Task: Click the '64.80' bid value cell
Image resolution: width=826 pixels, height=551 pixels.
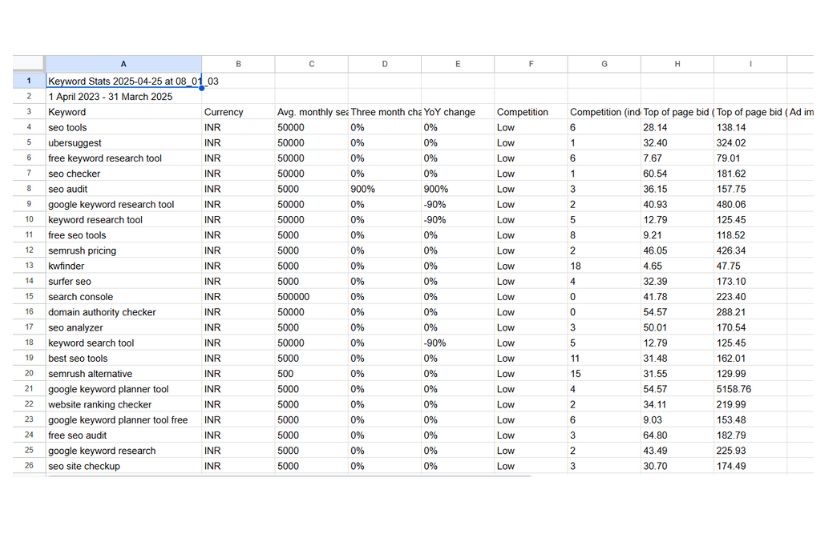Action: point(677,435)
